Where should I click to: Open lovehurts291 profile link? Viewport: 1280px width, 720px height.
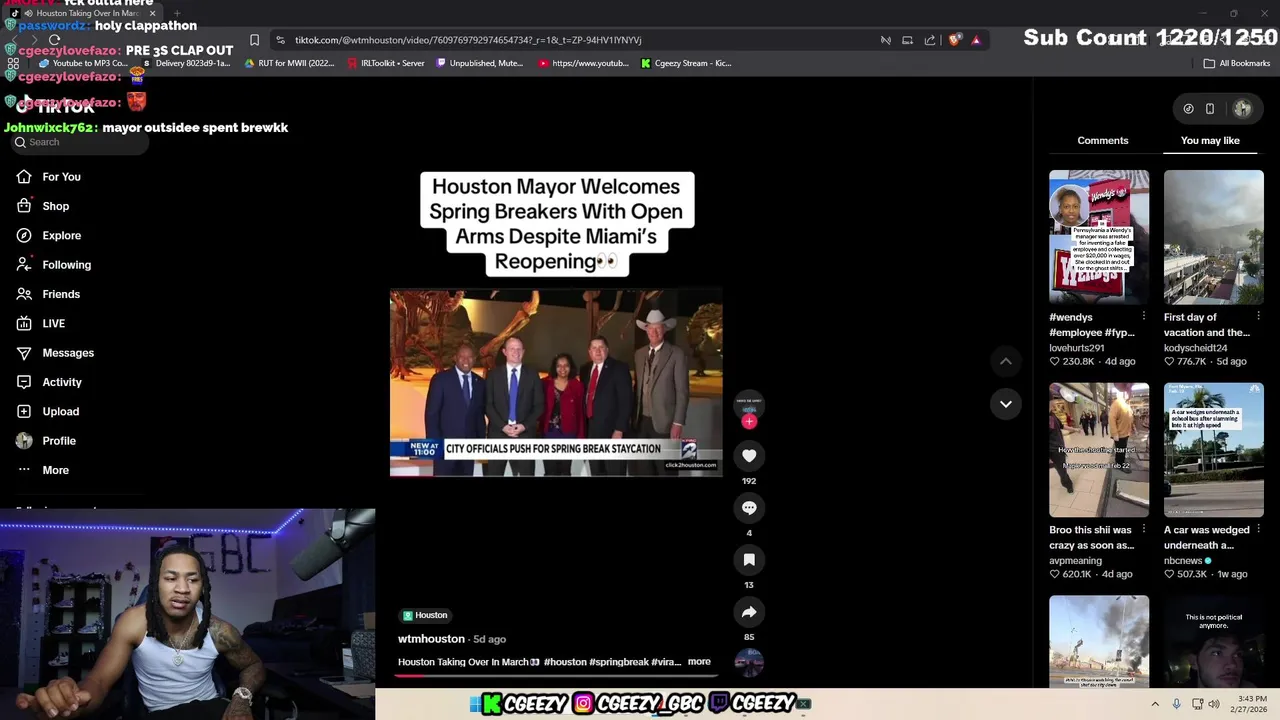(x=1076, y=348)
